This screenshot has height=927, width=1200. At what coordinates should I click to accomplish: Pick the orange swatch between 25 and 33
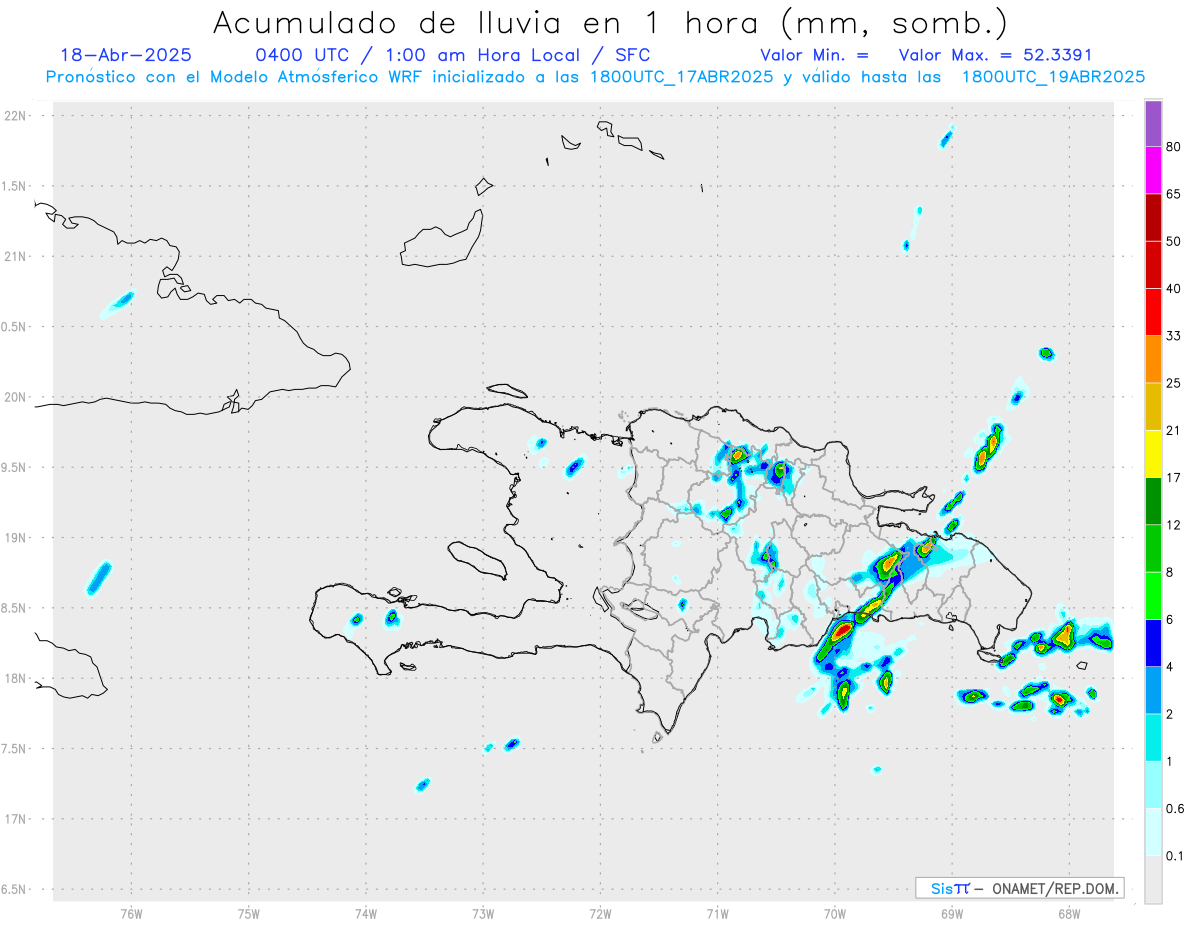[1153, 359]
